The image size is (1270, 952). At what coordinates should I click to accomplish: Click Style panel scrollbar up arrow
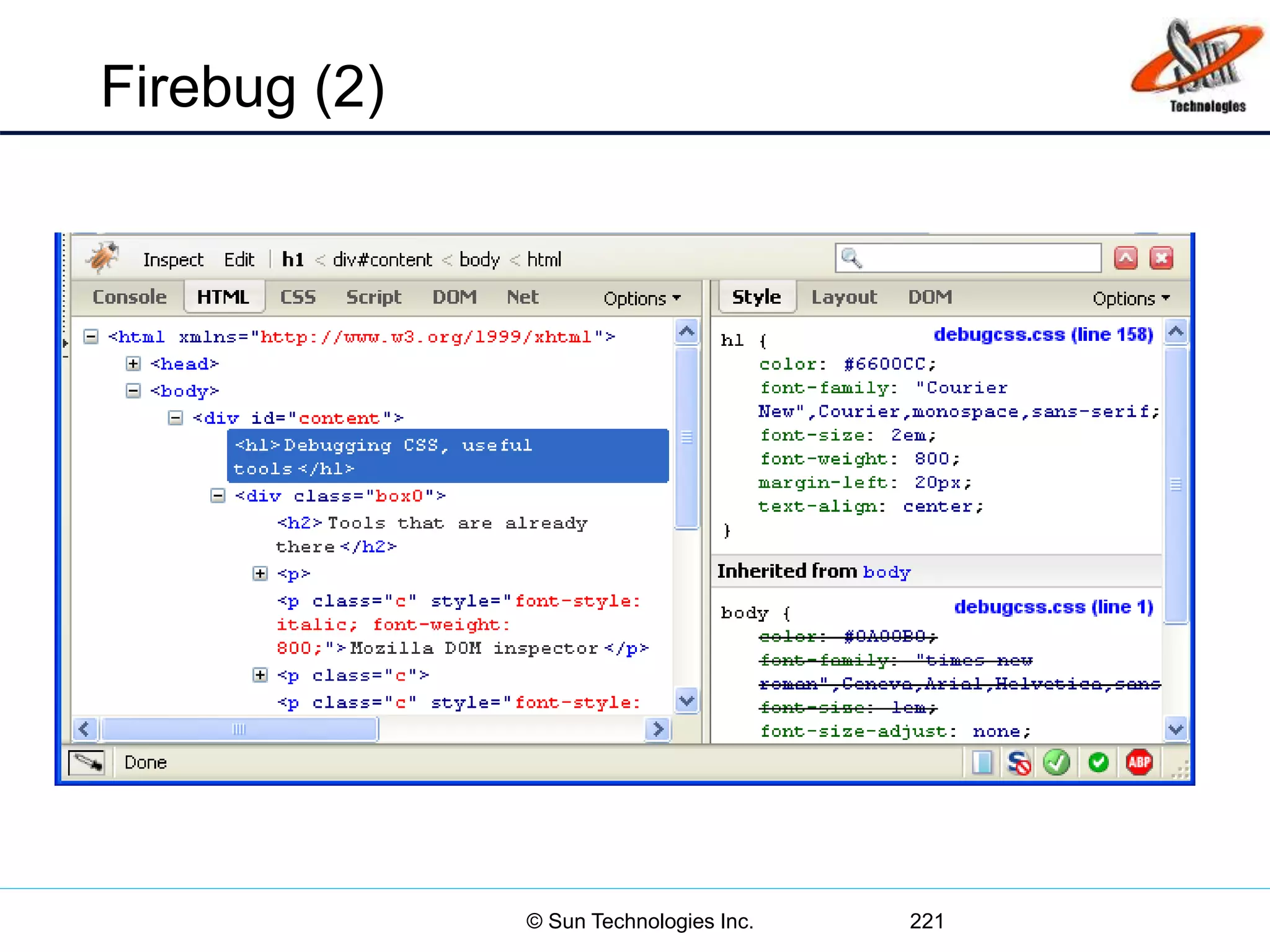click(x=1176, y=332)
